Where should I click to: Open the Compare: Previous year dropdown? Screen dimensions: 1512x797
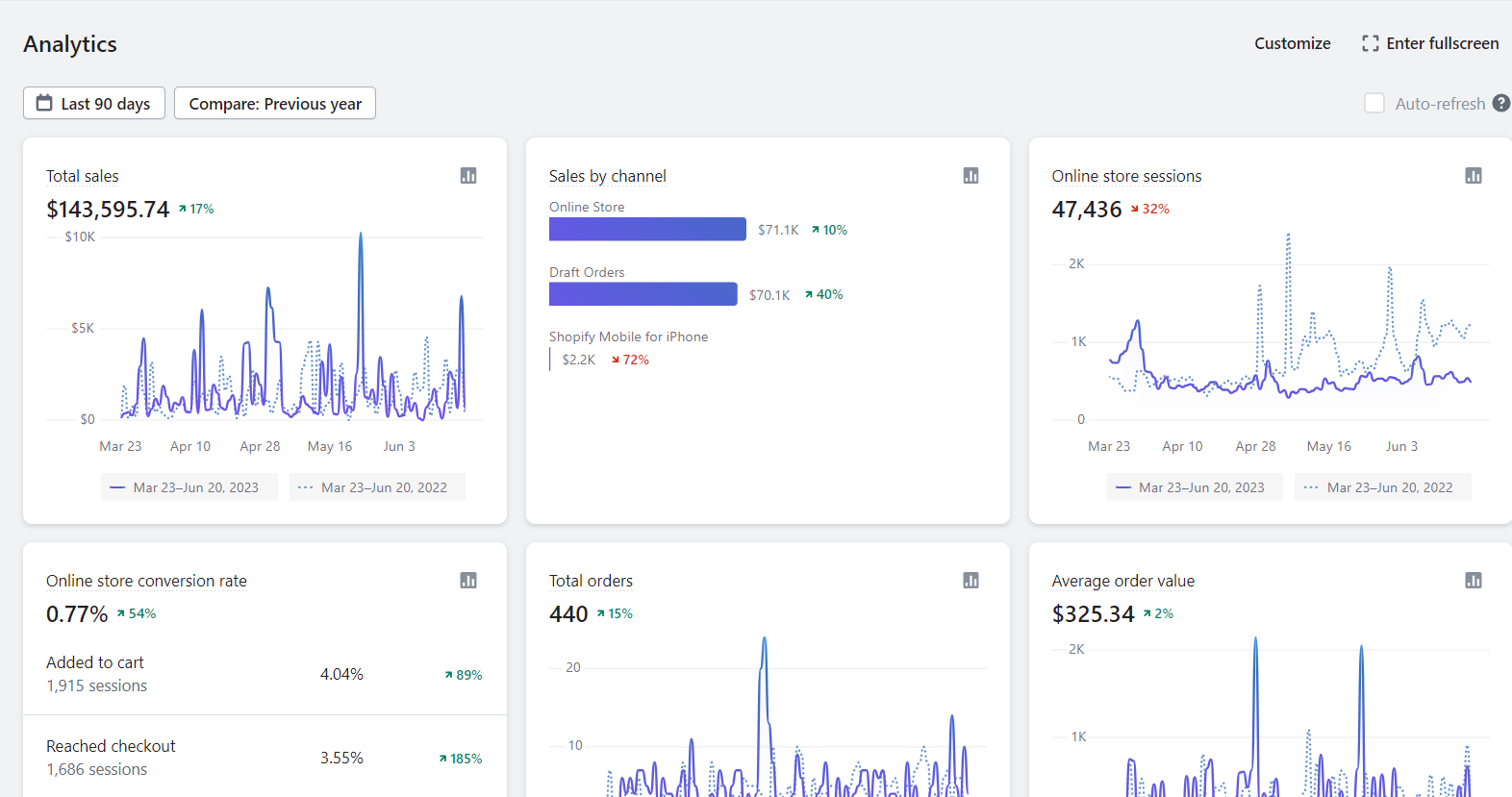pos(275,104)
